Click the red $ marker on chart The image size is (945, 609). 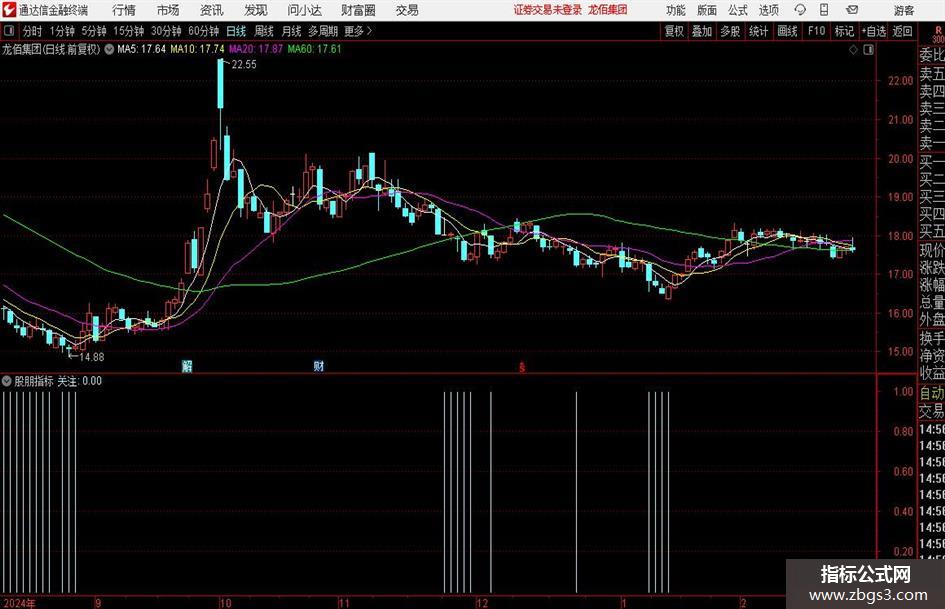tap(522, 367)
